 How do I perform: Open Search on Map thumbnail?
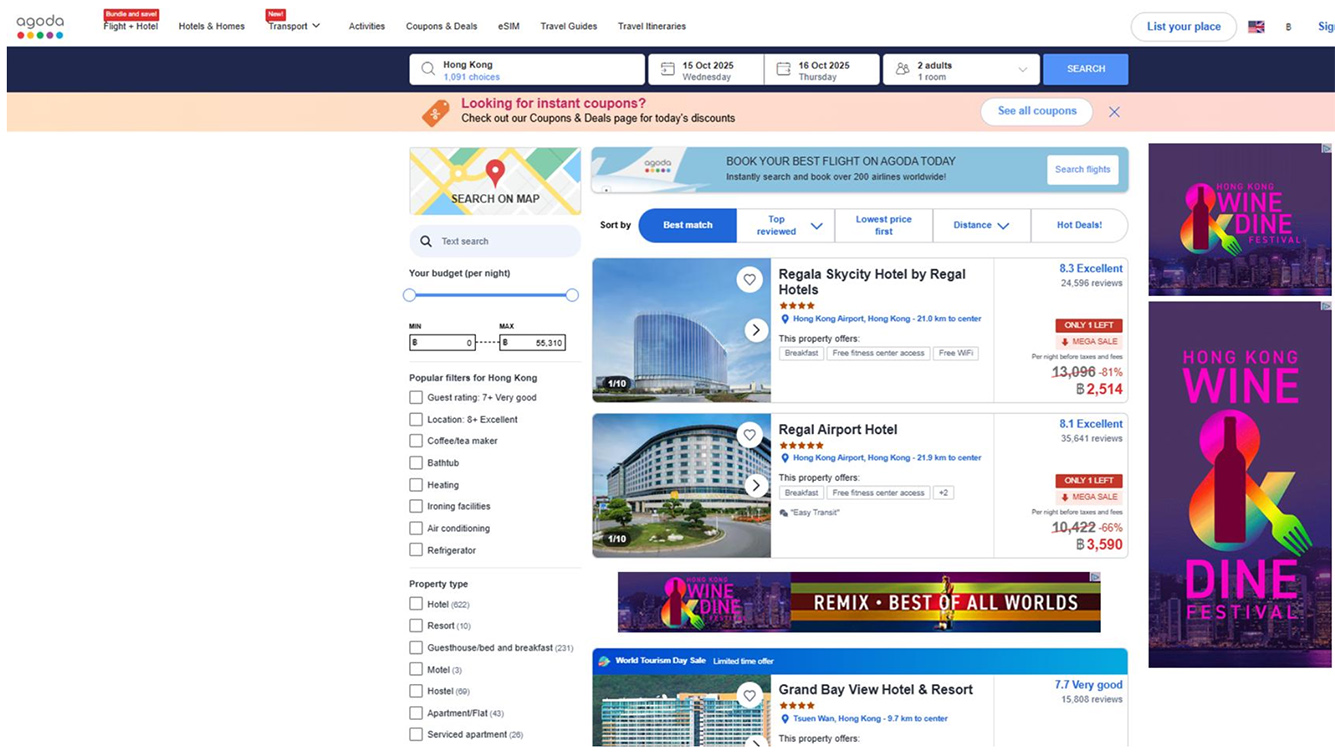495,181
